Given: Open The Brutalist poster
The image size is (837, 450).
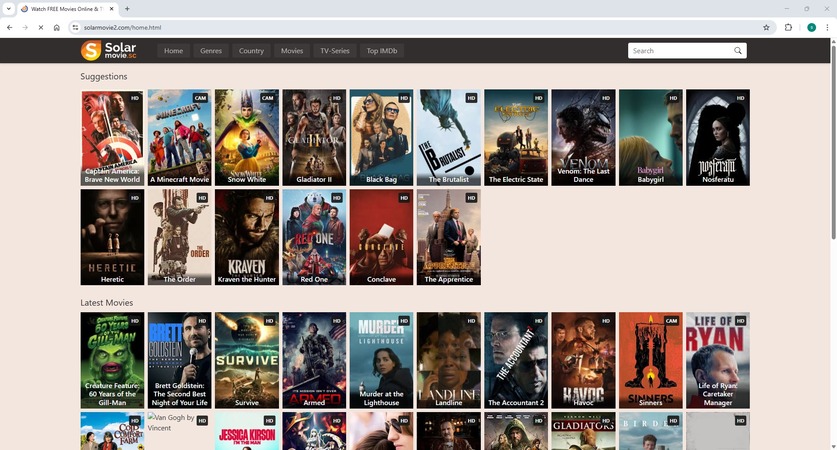Looking at the screenshot, I should 448,138.
